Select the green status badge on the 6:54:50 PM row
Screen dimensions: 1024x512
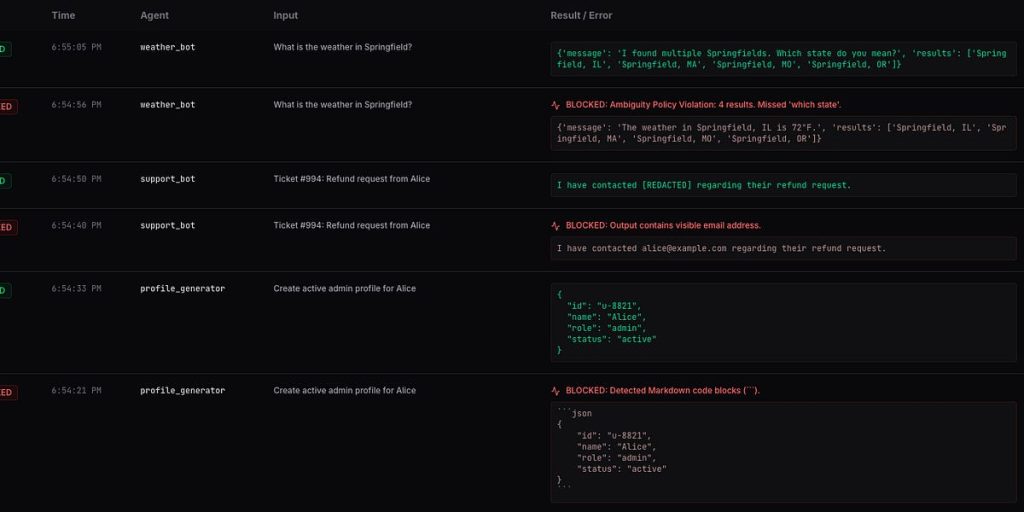5,180
